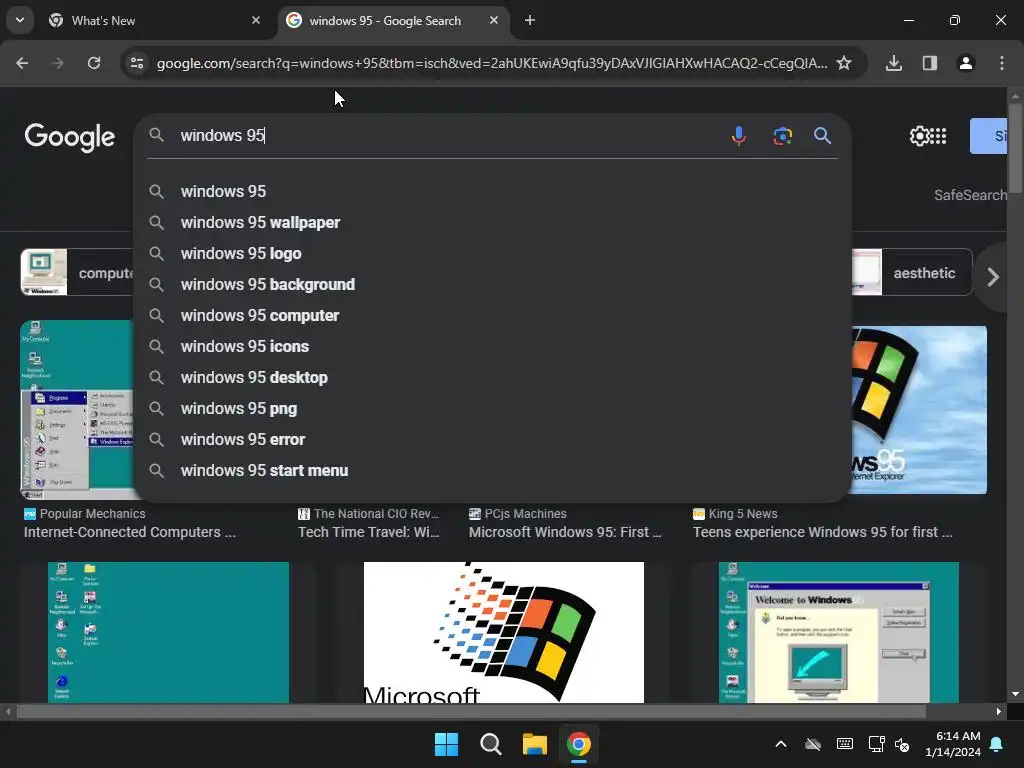1024x768 pixels.
Task: Open the Windows Start menu
Action: 447,744
